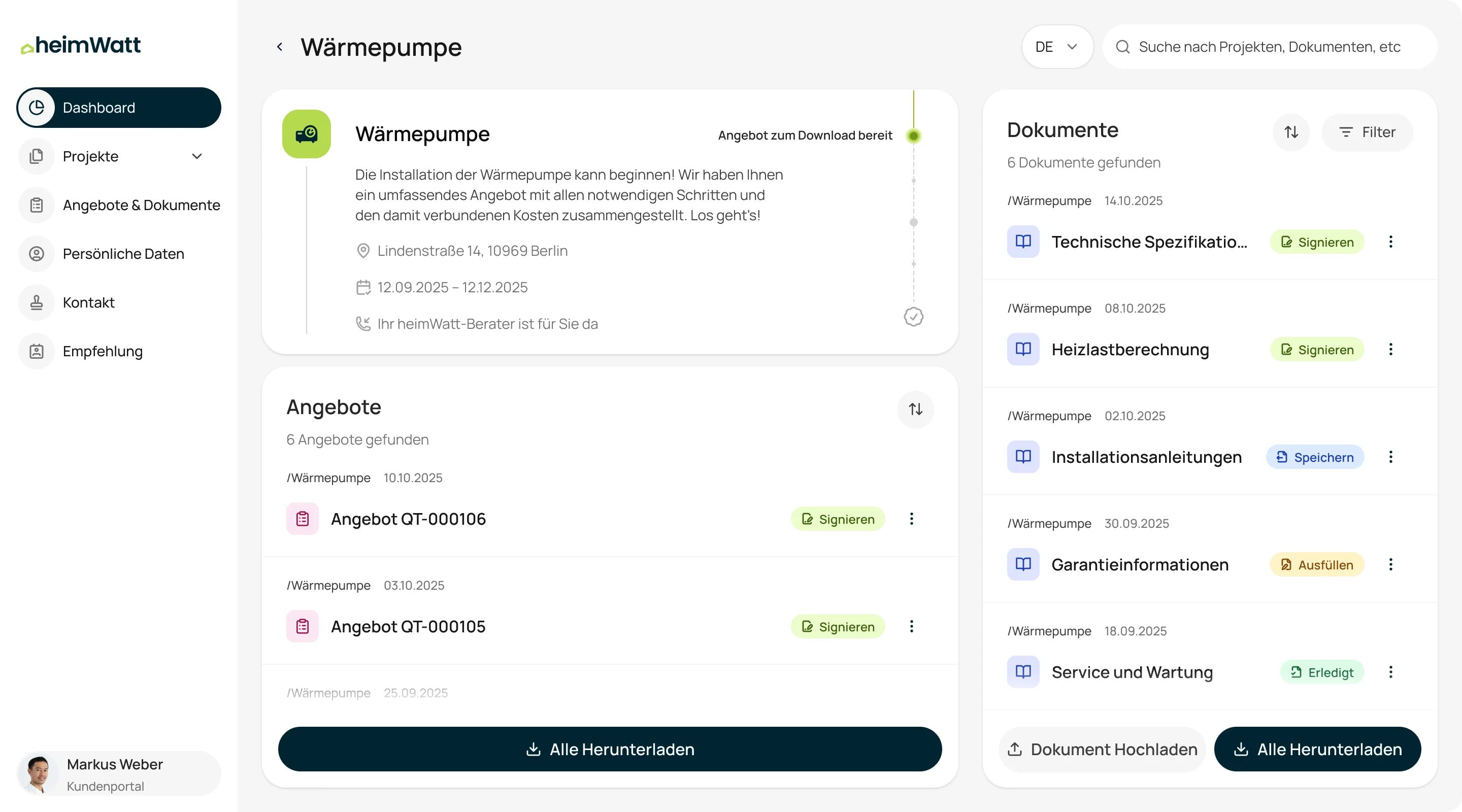Sort the Angebote list
This screenshot has width=1462, height=812.
coord(915,409)
